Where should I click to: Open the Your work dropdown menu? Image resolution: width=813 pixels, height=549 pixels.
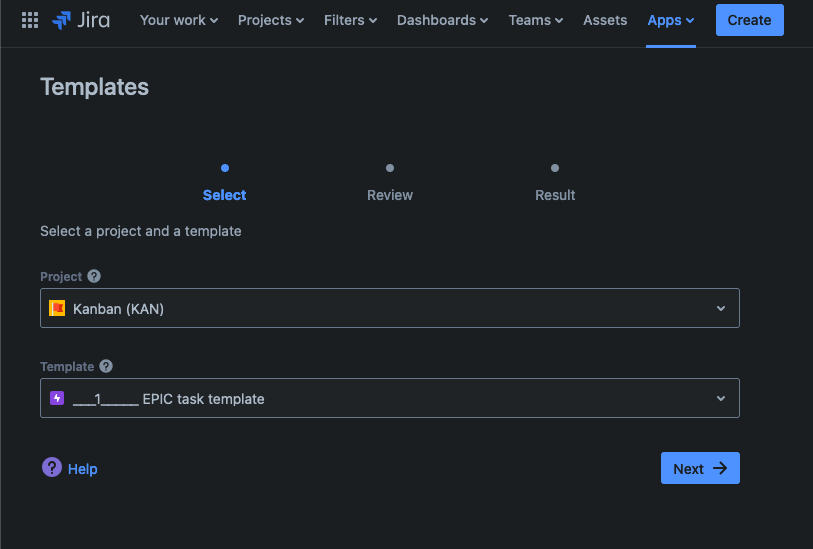coord(178,20)
